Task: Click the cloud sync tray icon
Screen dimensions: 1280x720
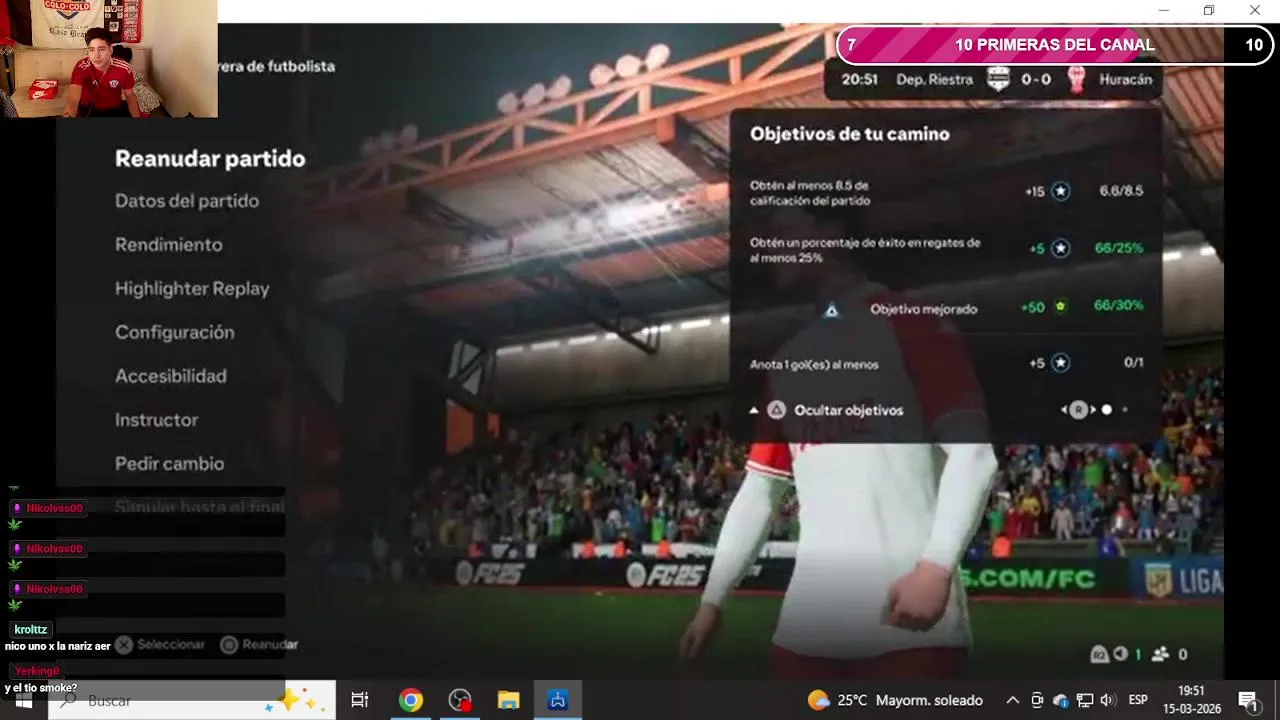Action: coord(1061,700)
